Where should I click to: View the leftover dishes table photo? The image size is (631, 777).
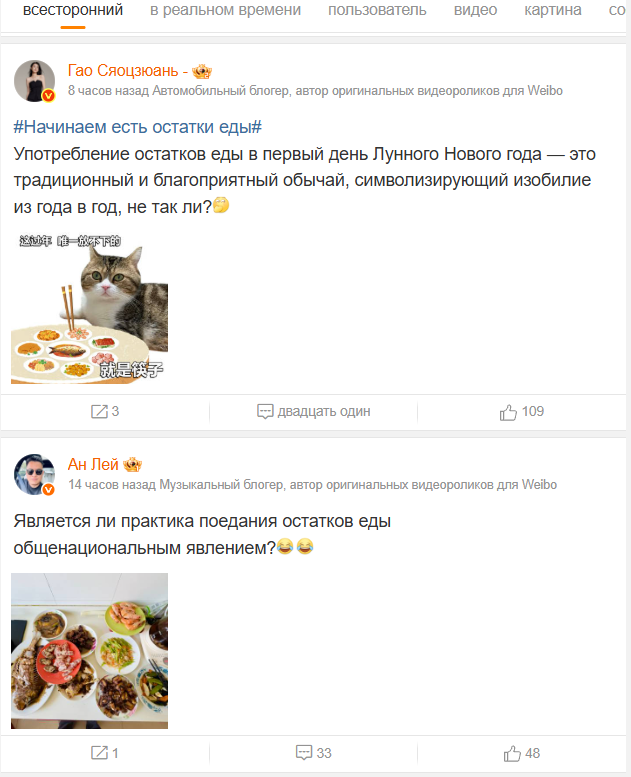(90, 651)
